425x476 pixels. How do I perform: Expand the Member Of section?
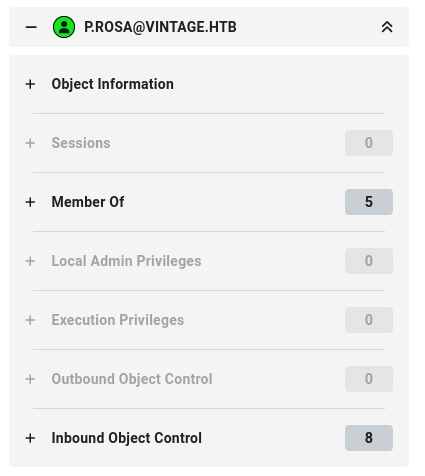click(x=209, y=202)
